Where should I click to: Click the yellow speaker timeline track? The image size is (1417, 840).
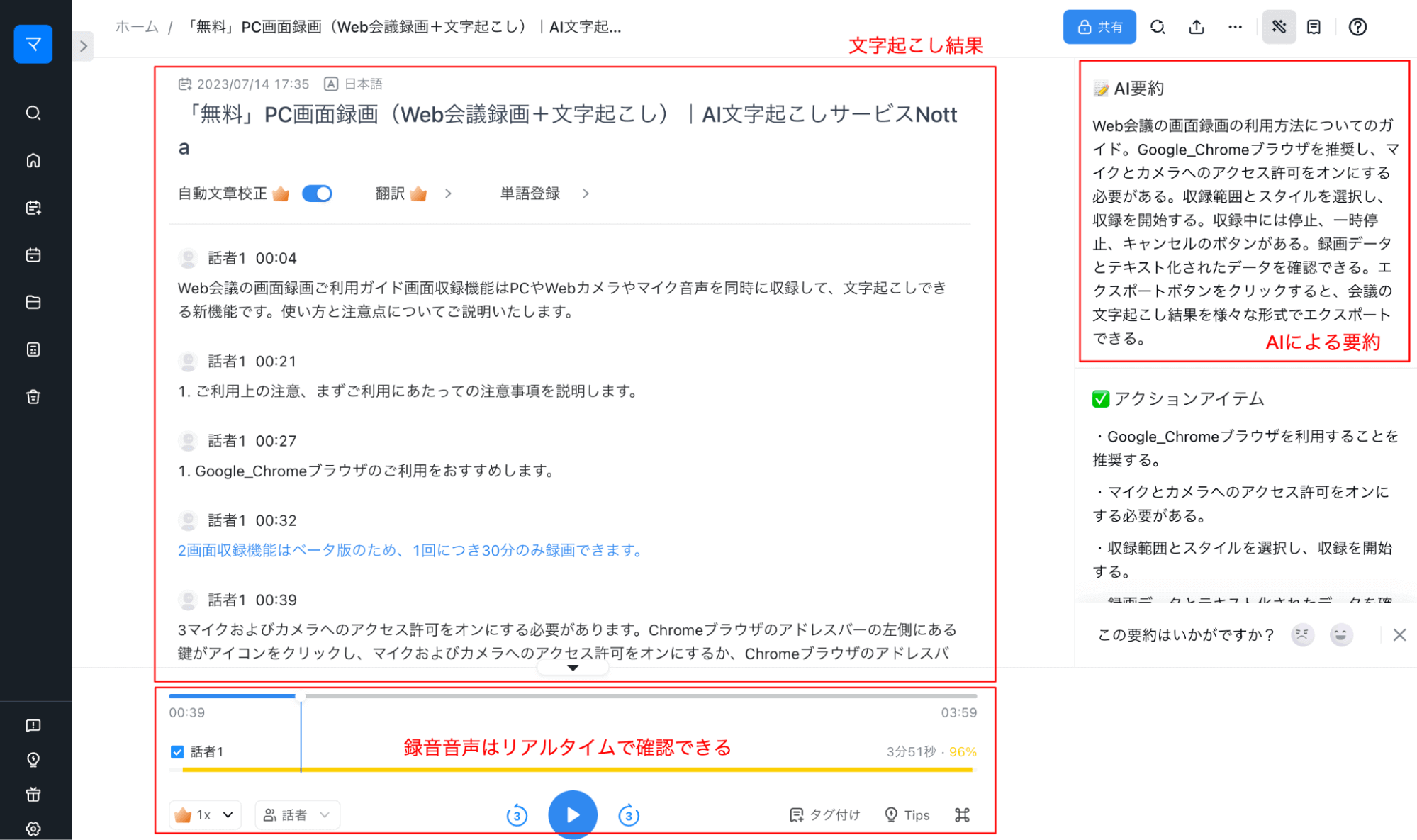coord(578,769)
